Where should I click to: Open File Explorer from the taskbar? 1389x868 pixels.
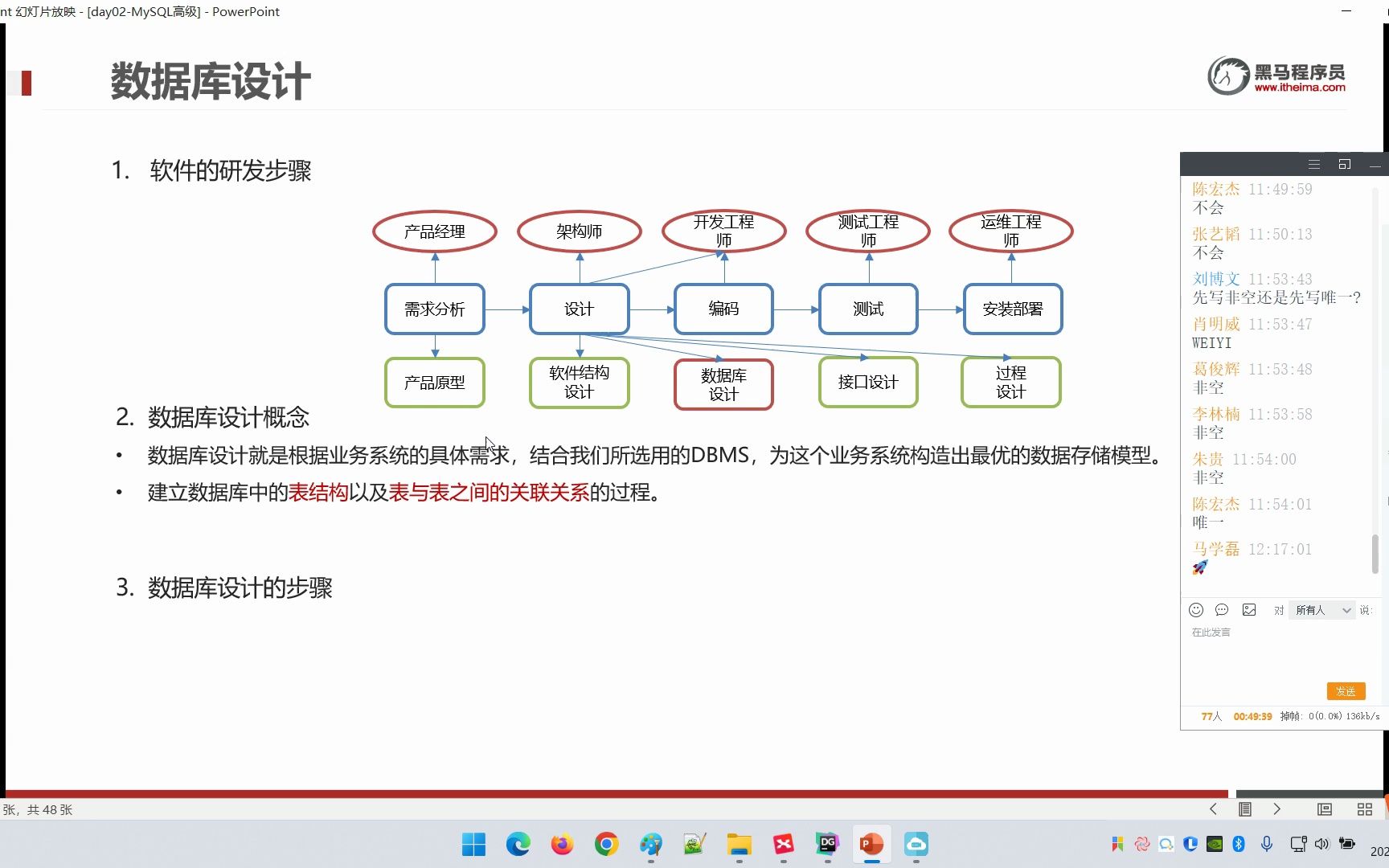pos(739,844)
